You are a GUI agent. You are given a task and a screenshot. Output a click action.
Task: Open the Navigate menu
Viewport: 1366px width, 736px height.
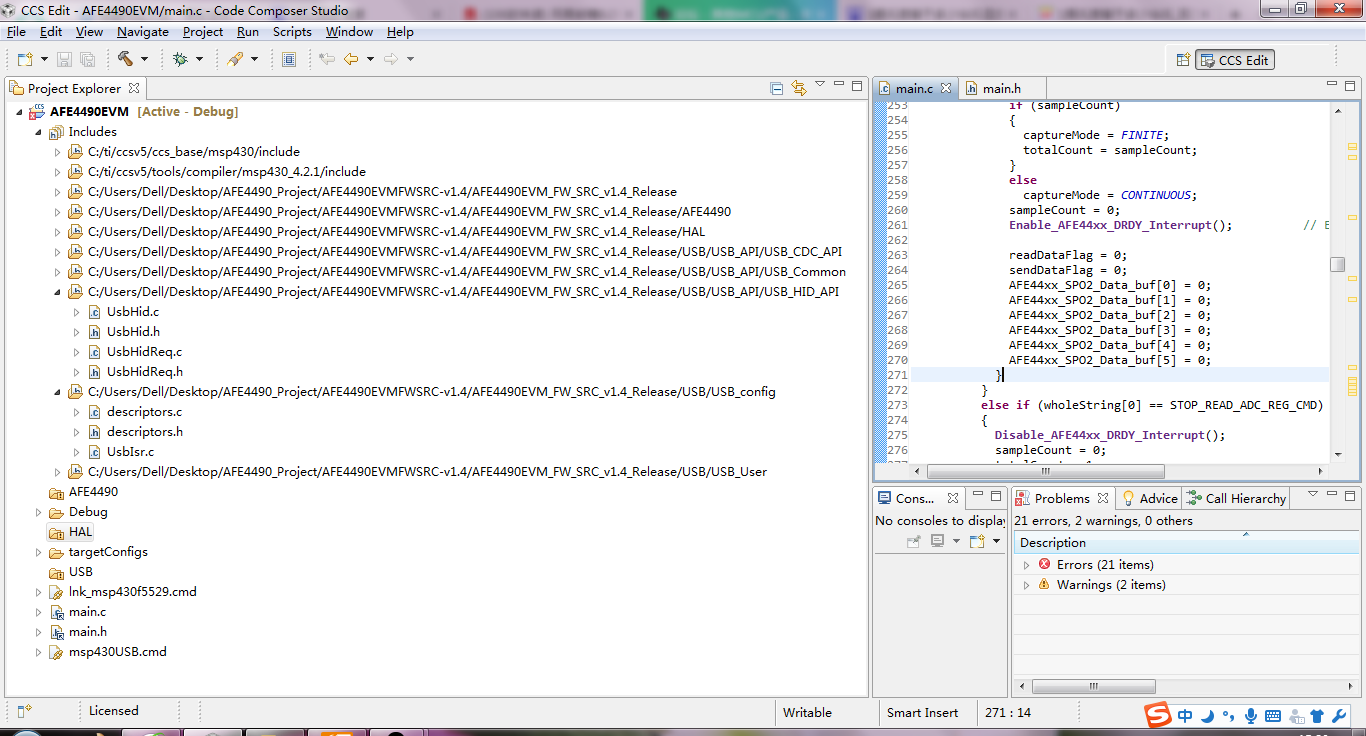[143, 32]
